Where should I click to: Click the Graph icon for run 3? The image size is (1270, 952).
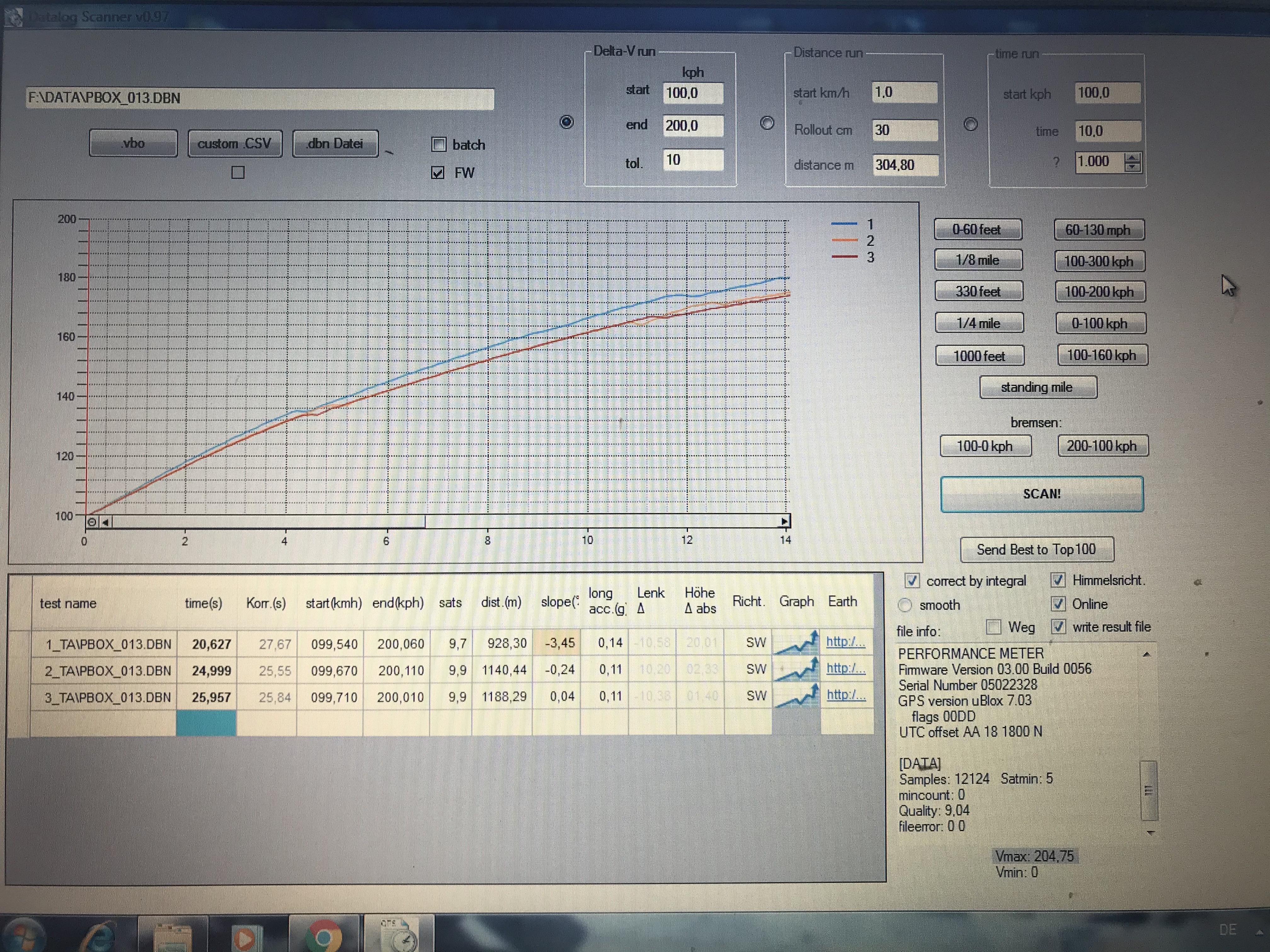coord(796,696)
